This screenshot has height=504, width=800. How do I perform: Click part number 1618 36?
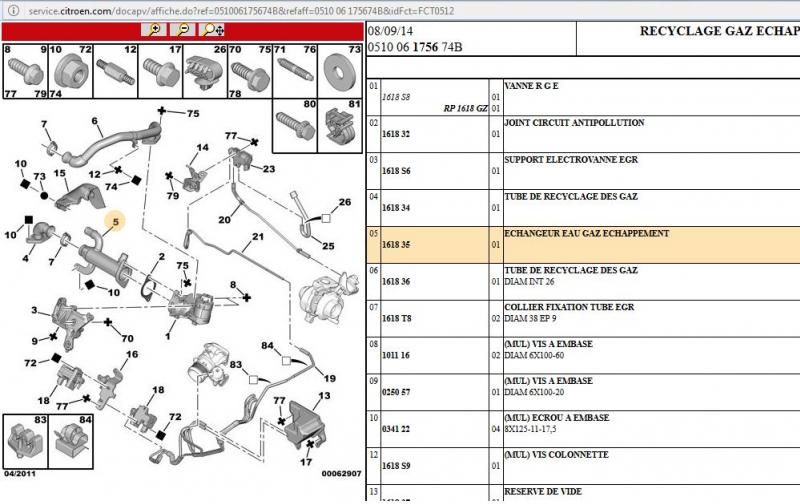pos(396,282)
